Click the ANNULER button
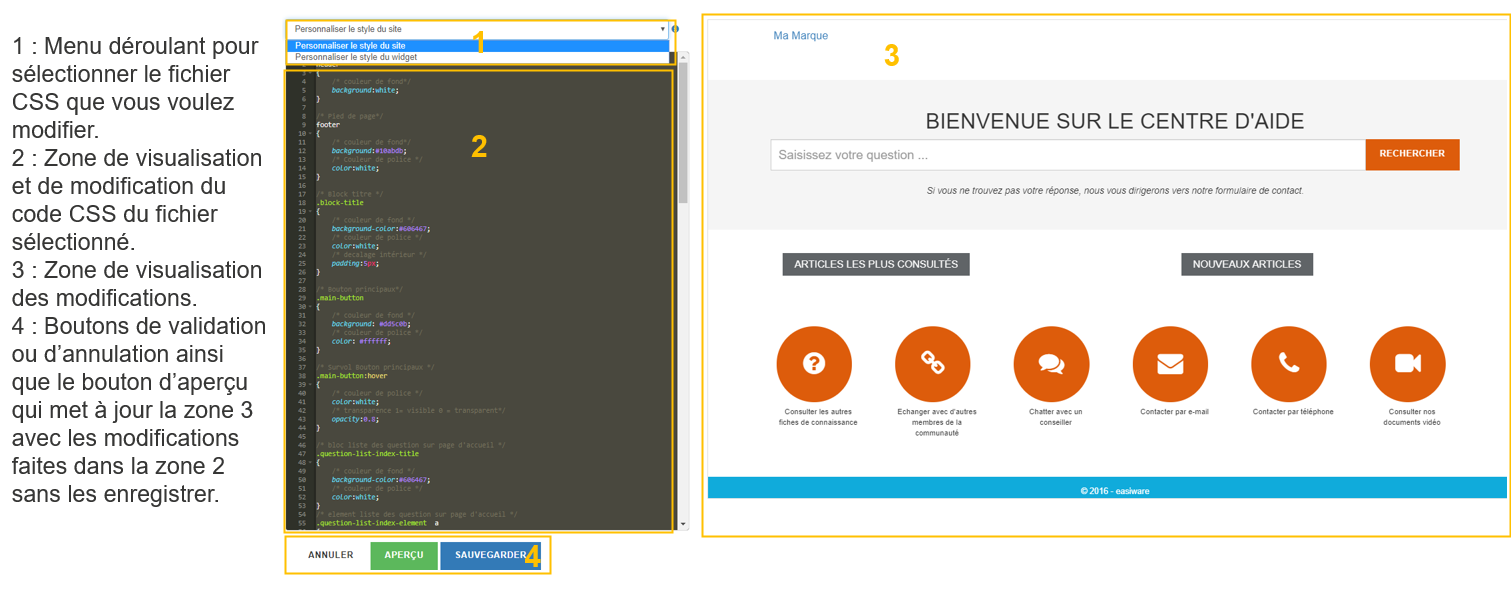The image size is (1511, 591). point(330,555)
